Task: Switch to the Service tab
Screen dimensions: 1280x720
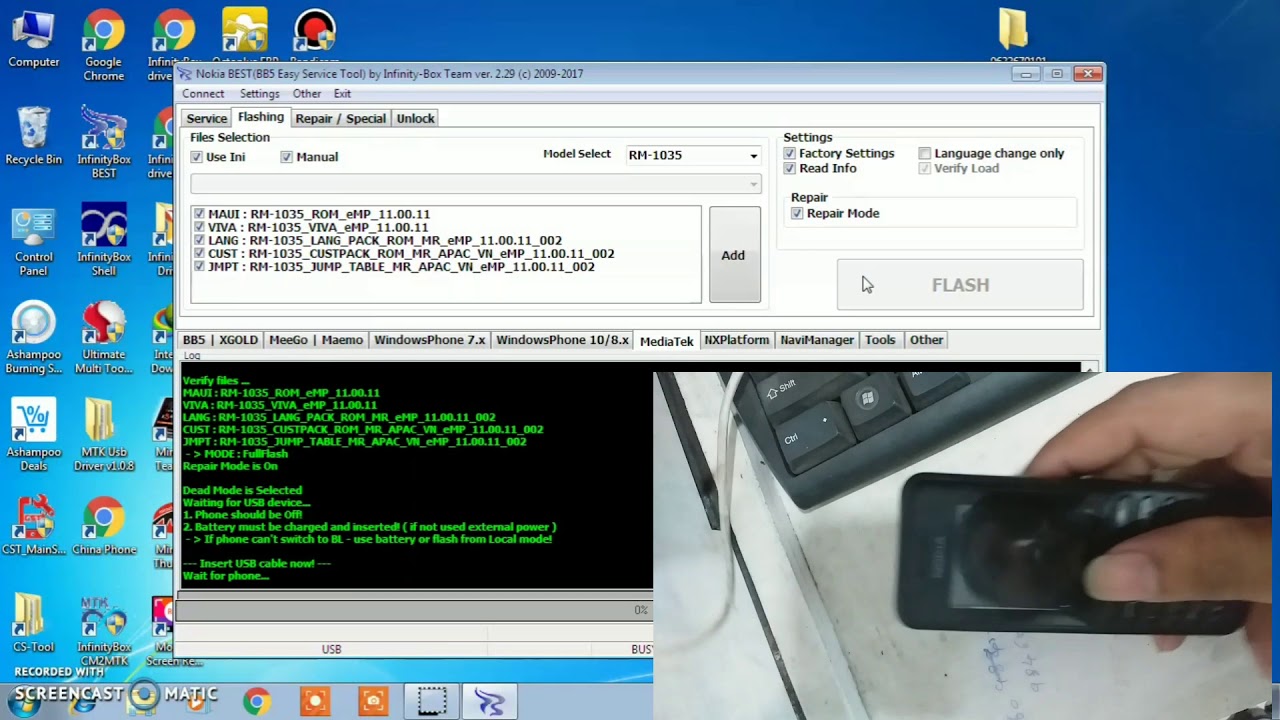Action: tap(207, 118)
